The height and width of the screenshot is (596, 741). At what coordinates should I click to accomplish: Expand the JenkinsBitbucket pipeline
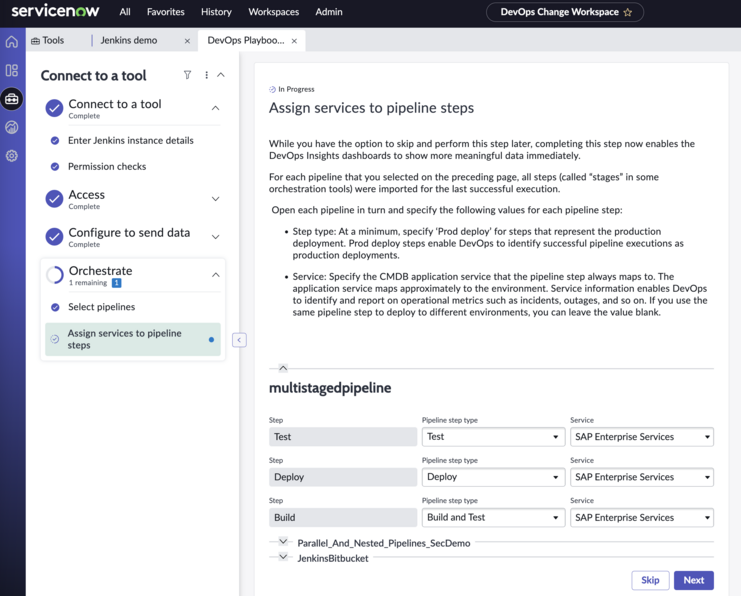point(283,556)
